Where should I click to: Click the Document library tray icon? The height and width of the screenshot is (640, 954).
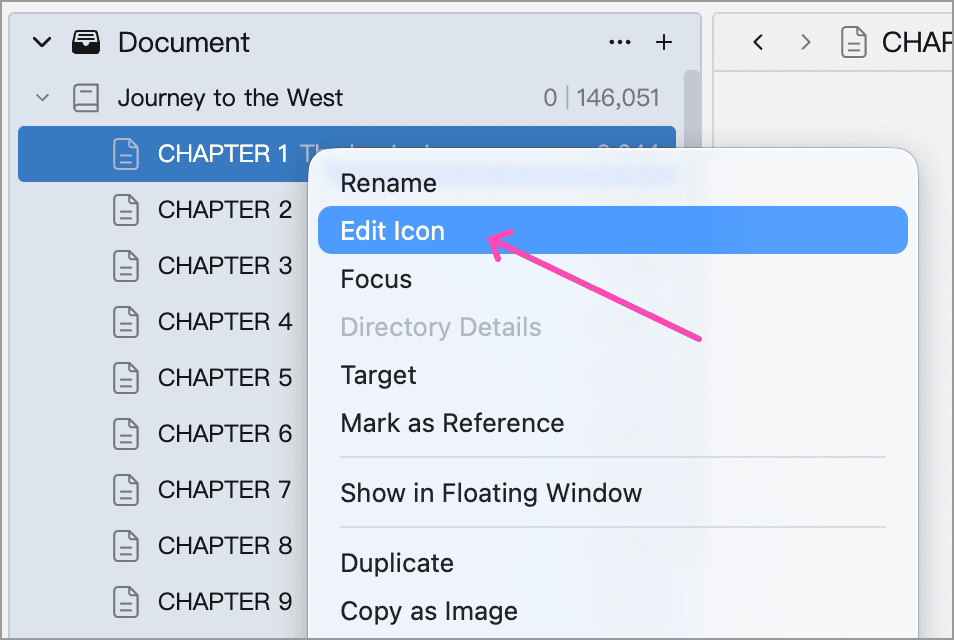[x=86, y=42]
